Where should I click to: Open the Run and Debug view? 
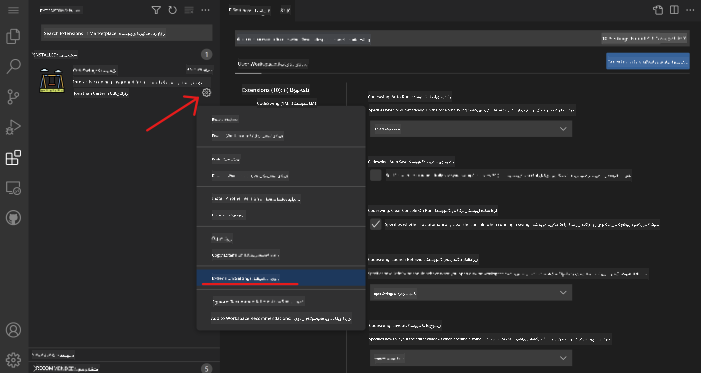pos(13,127)
